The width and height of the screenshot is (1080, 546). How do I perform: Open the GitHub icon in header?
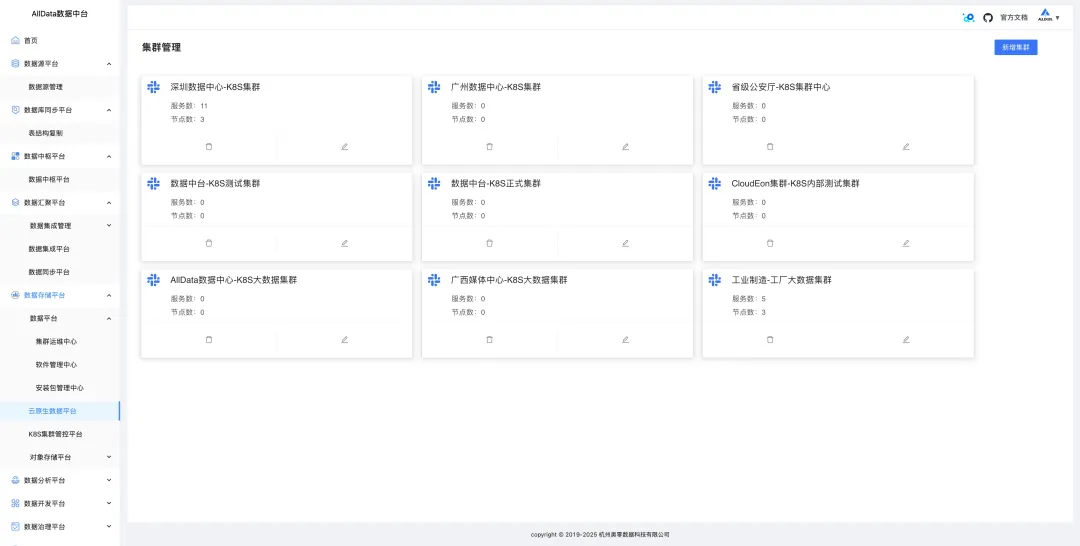988,18
